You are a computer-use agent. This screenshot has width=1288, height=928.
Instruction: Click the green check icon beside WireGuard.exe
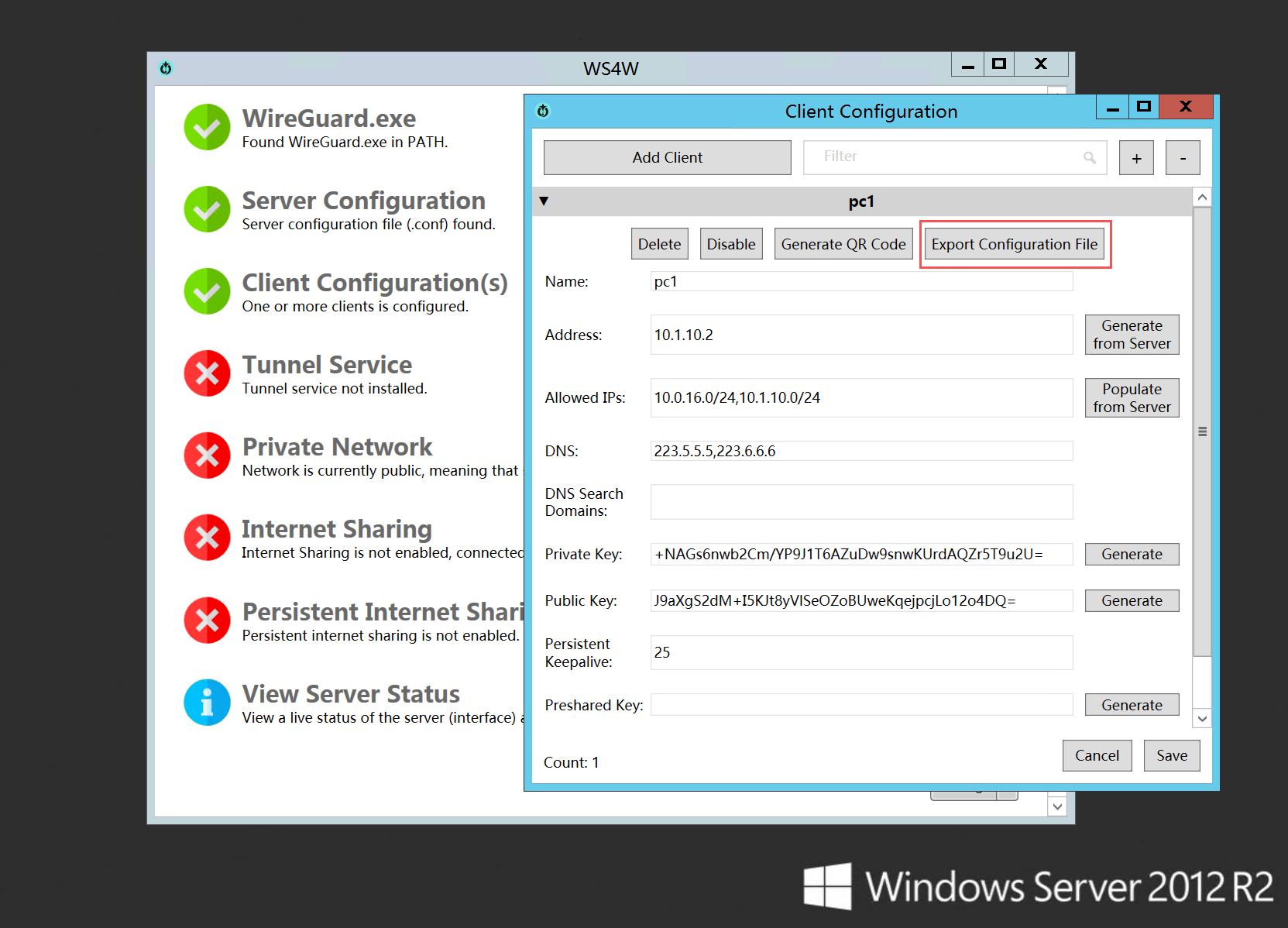click(x=207, y=127)
